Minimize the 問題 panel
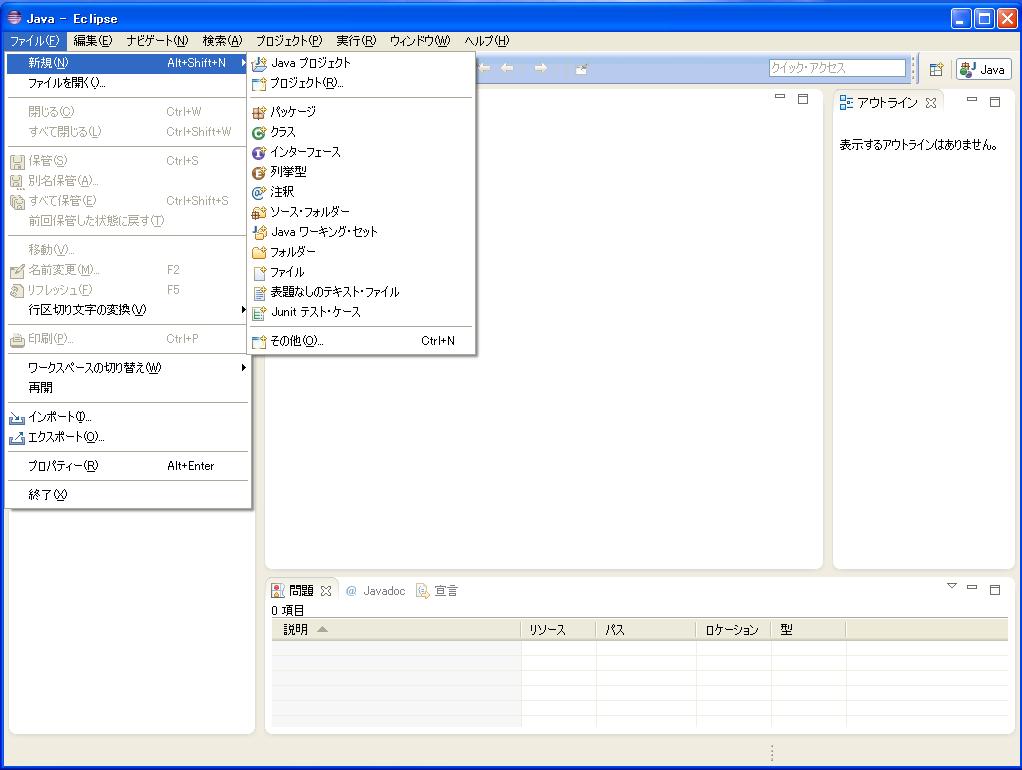Screen dimensions: 1022x770 (972, 587)
